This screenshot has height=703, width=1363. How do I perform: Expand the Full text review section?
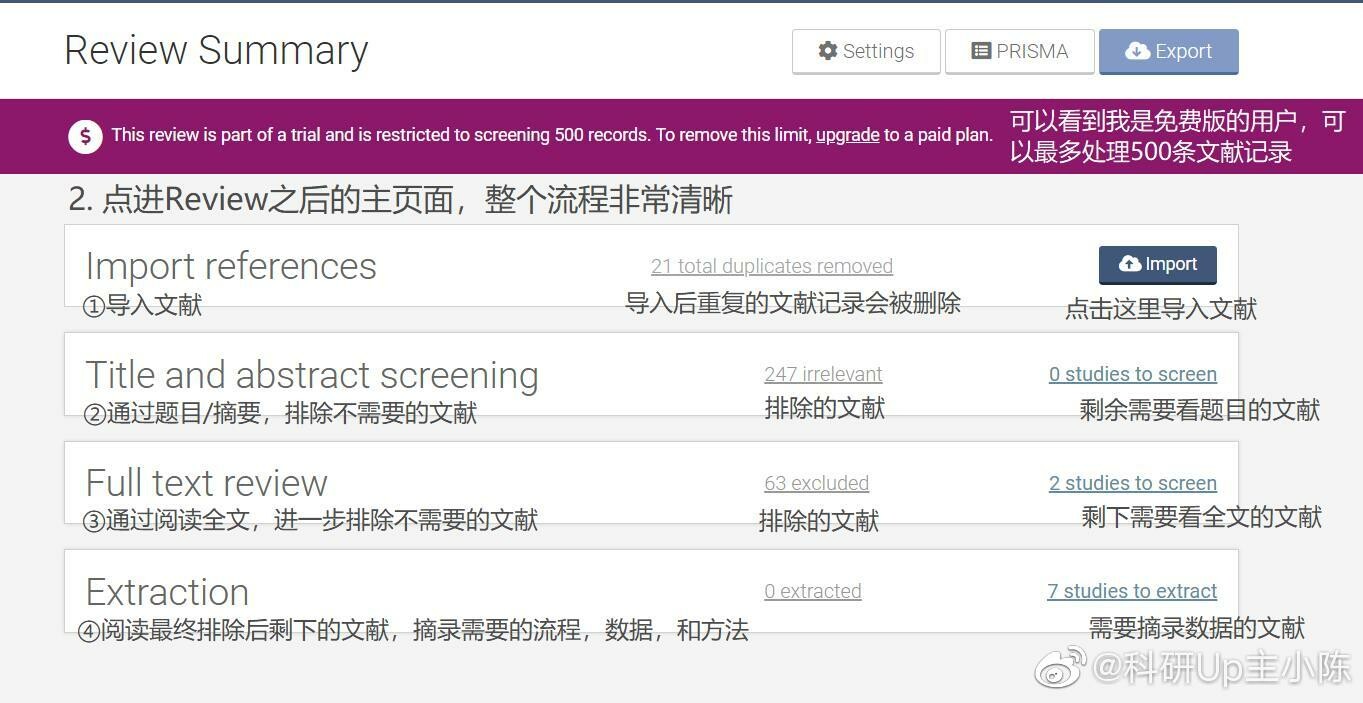tap(207, 483)
